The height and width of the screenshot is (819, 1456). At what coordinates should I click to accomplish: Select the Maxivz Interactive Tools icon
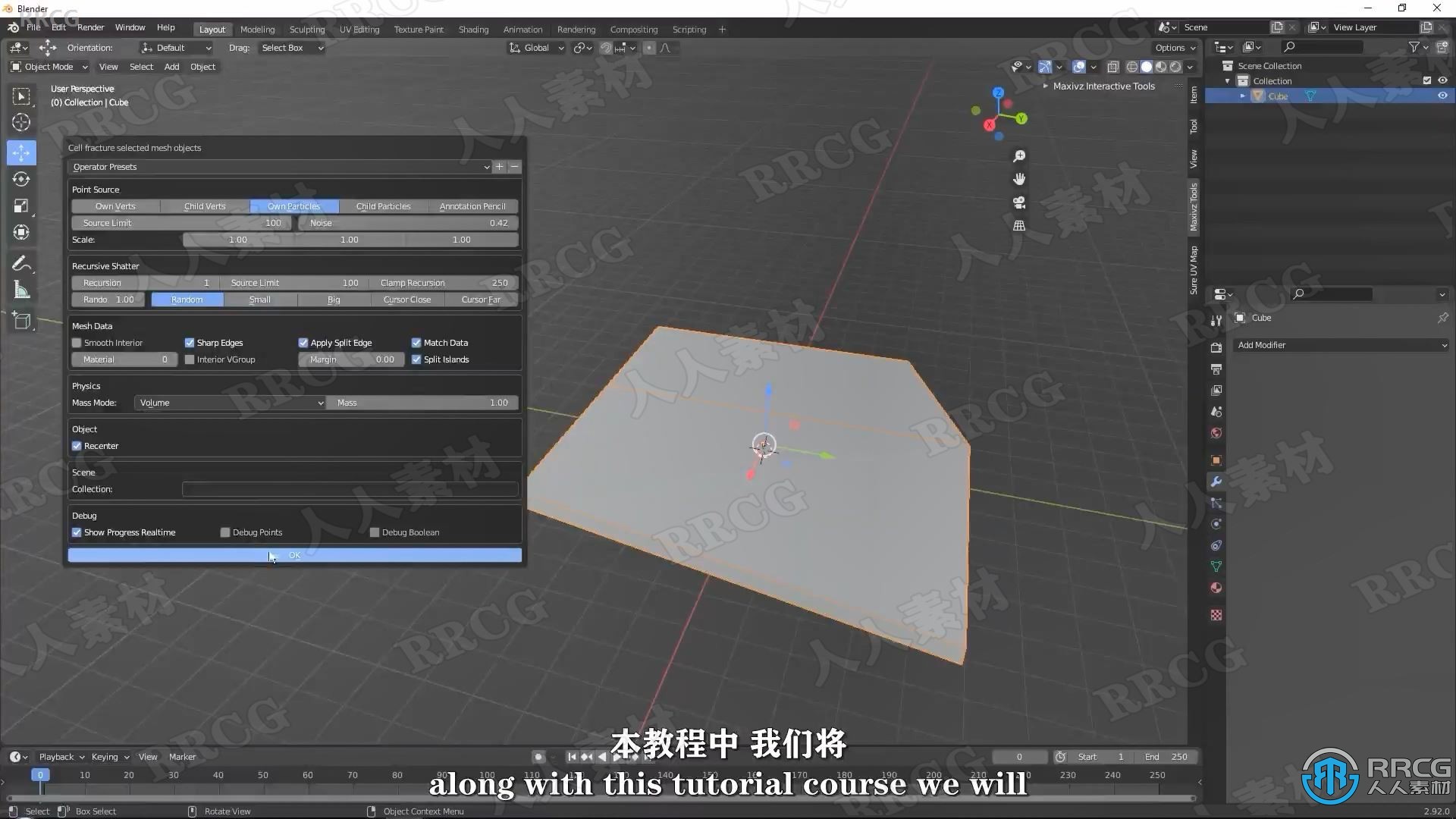1045,86
